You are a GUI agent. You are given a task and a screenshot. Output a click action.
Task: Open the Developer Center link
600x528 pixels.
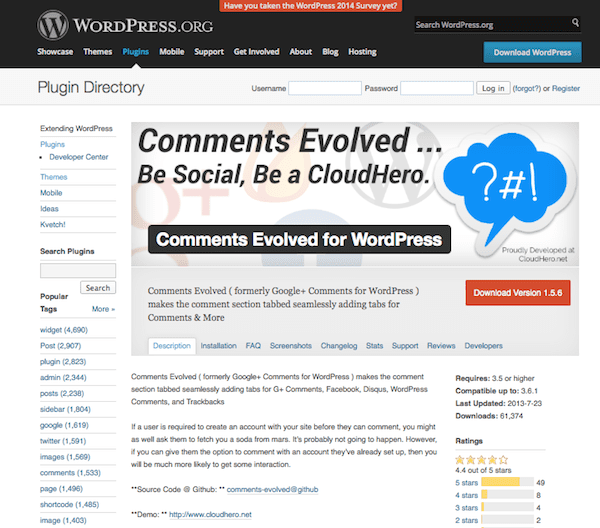coord(78,157)
